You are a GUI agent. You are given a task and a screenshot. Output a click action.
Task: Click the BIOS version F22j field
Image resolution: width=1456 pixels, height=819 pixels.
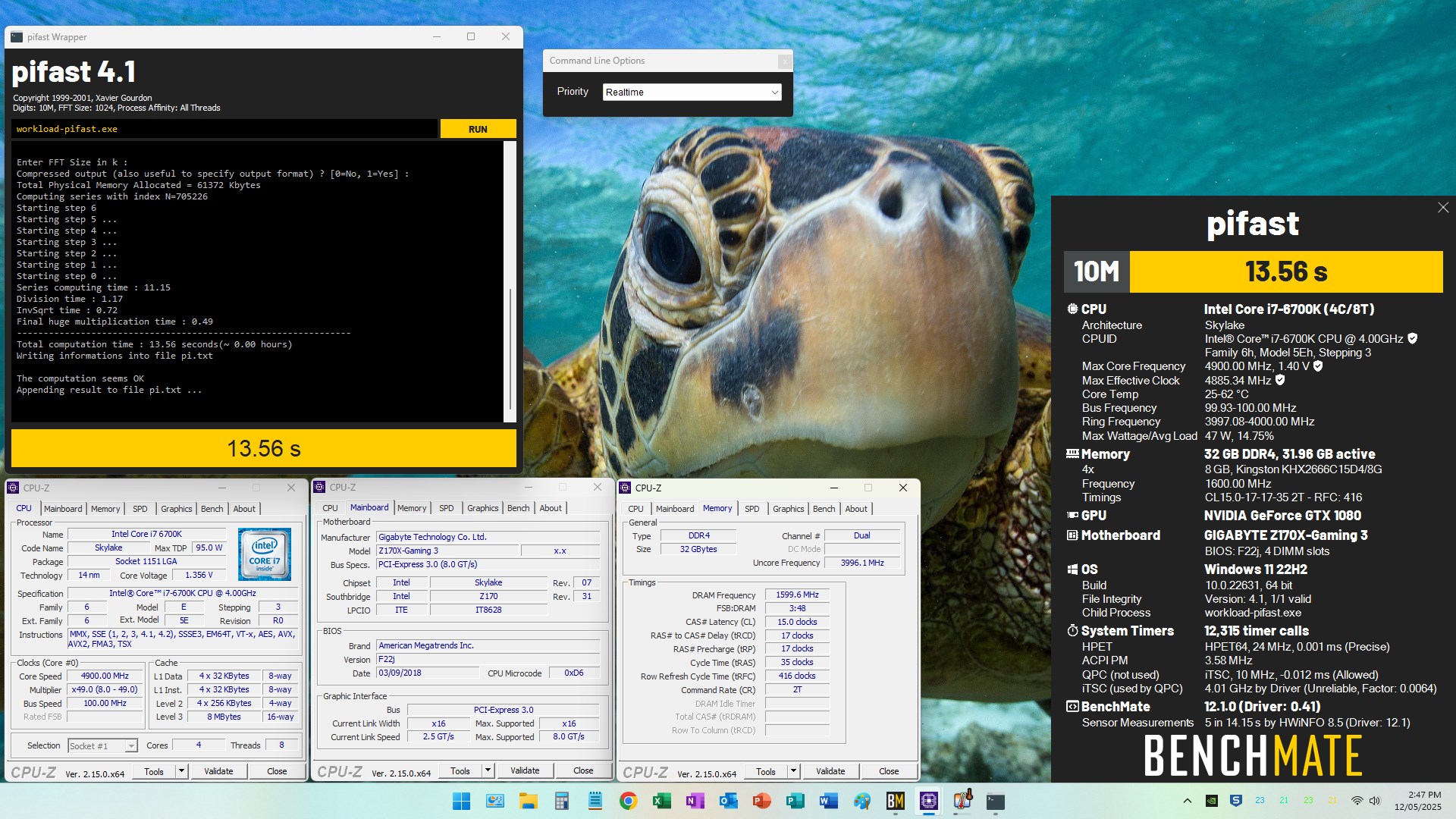pyautogui.click(x=488, y=660)
